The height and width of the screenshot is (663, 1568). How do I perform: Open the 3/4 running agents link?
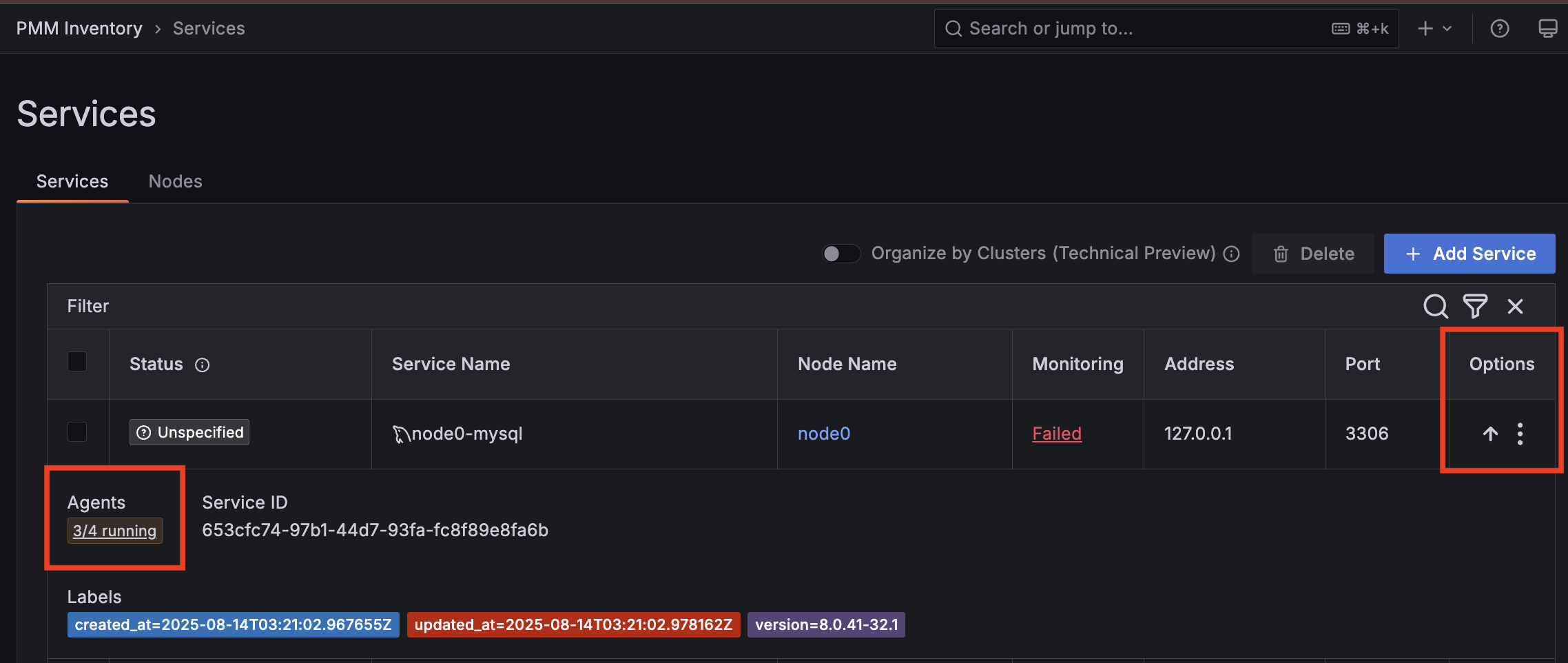coord(115,531)
